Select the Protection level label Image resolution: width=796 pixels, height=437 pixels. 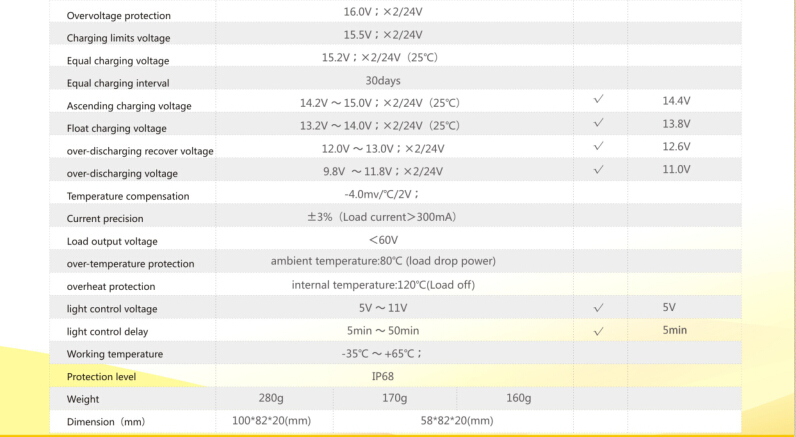click(x=101, y=377)
